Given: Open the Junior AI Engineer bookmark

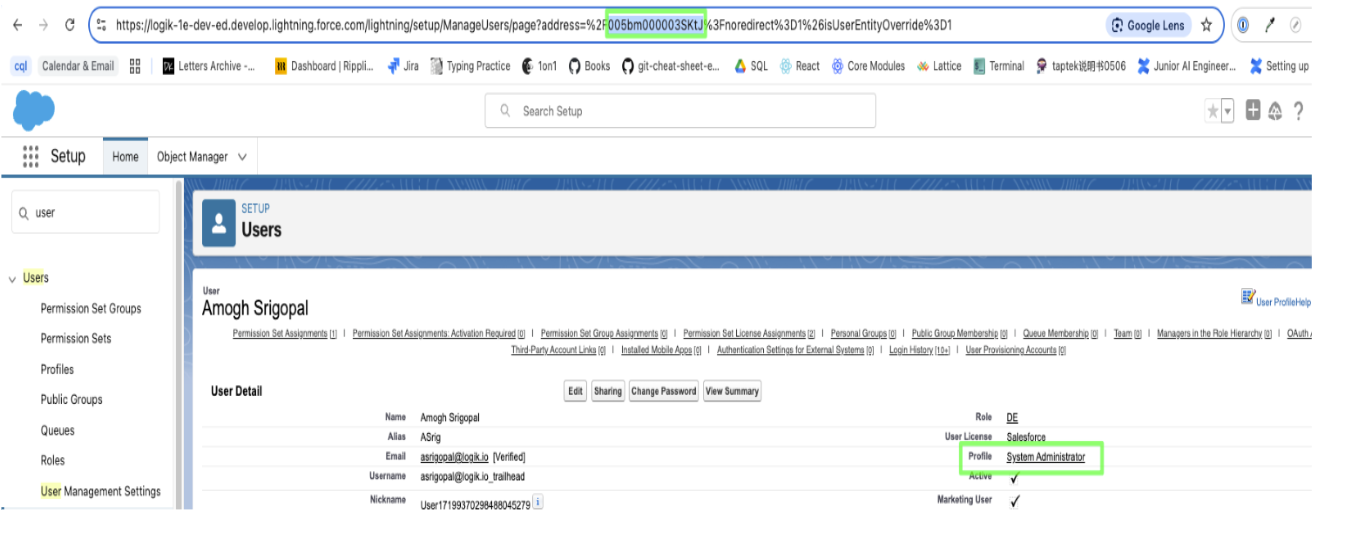Looking at the screenshot, I should coord(1186,66).
